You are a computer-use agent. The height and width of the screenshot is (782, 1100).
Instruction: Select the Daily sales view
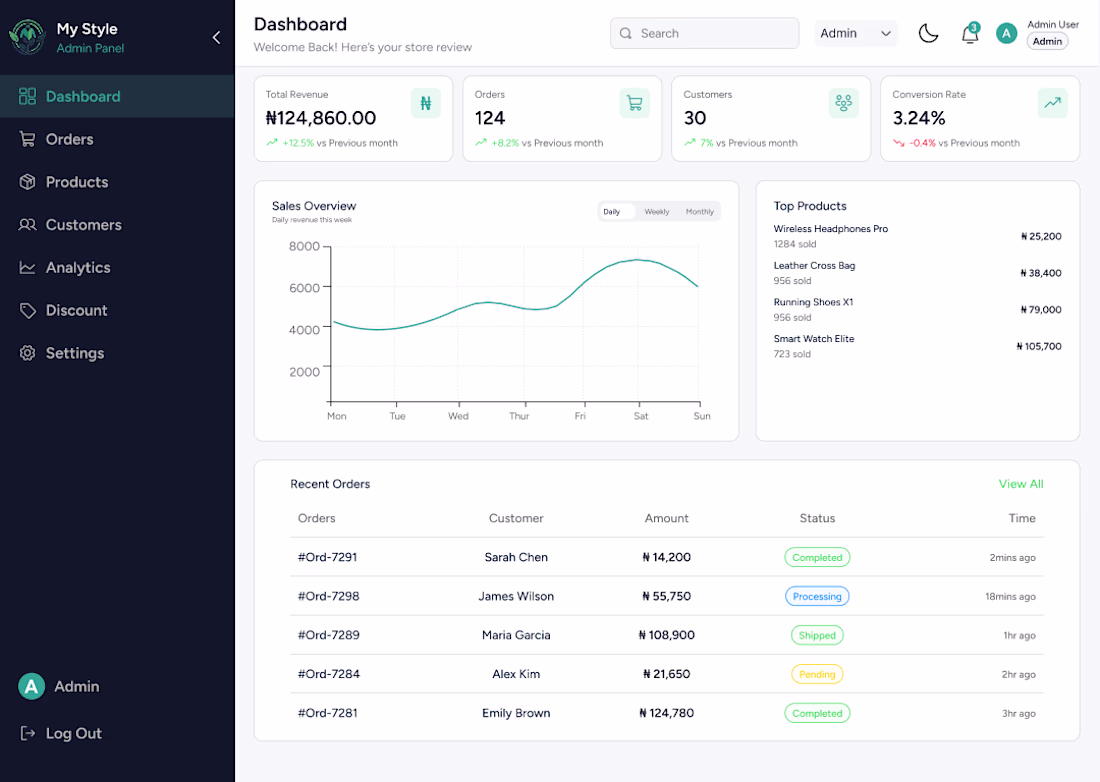point(617,211)
